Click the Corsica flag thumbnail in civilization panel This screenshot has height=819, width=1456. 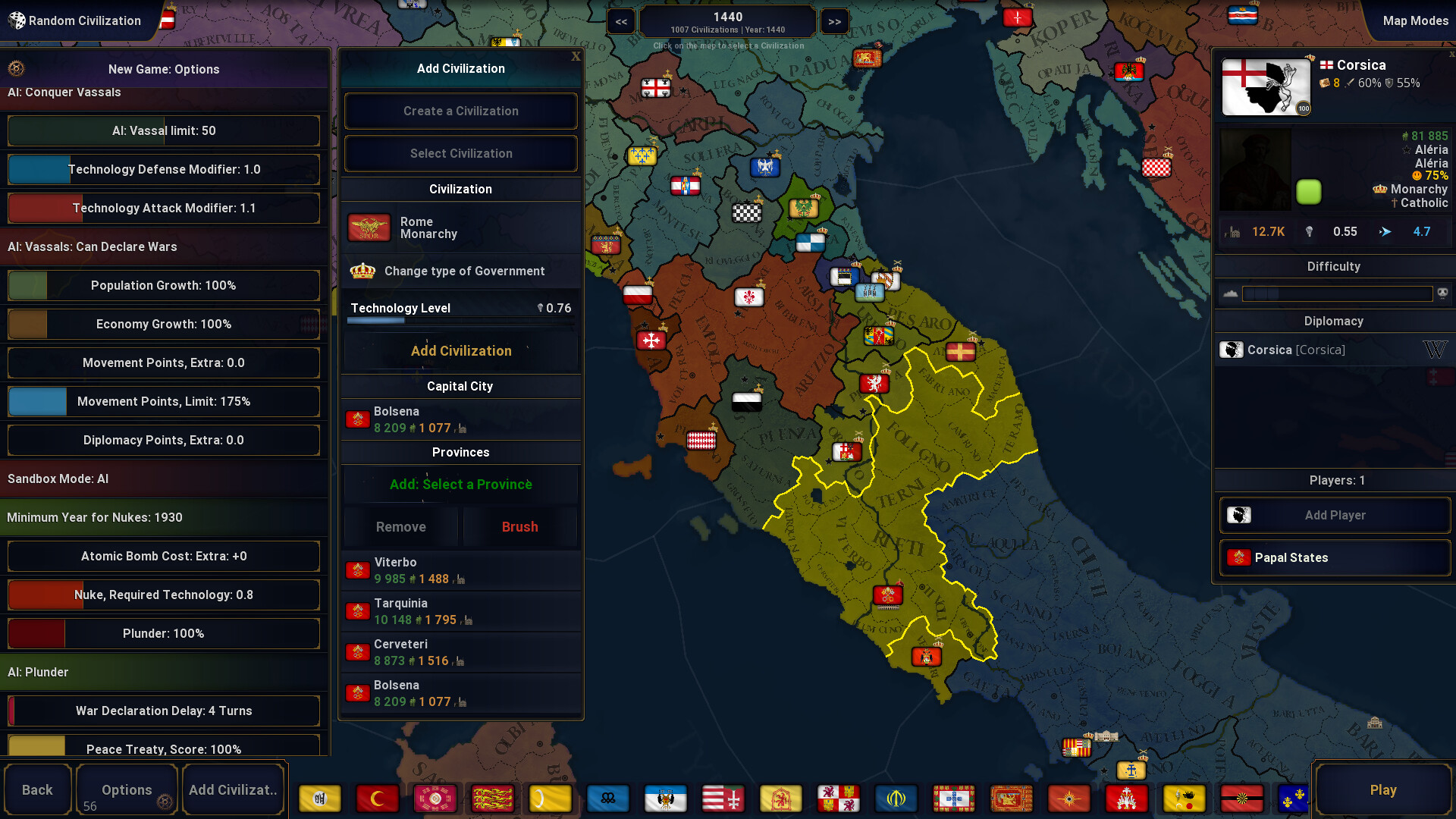[1266, 86]
